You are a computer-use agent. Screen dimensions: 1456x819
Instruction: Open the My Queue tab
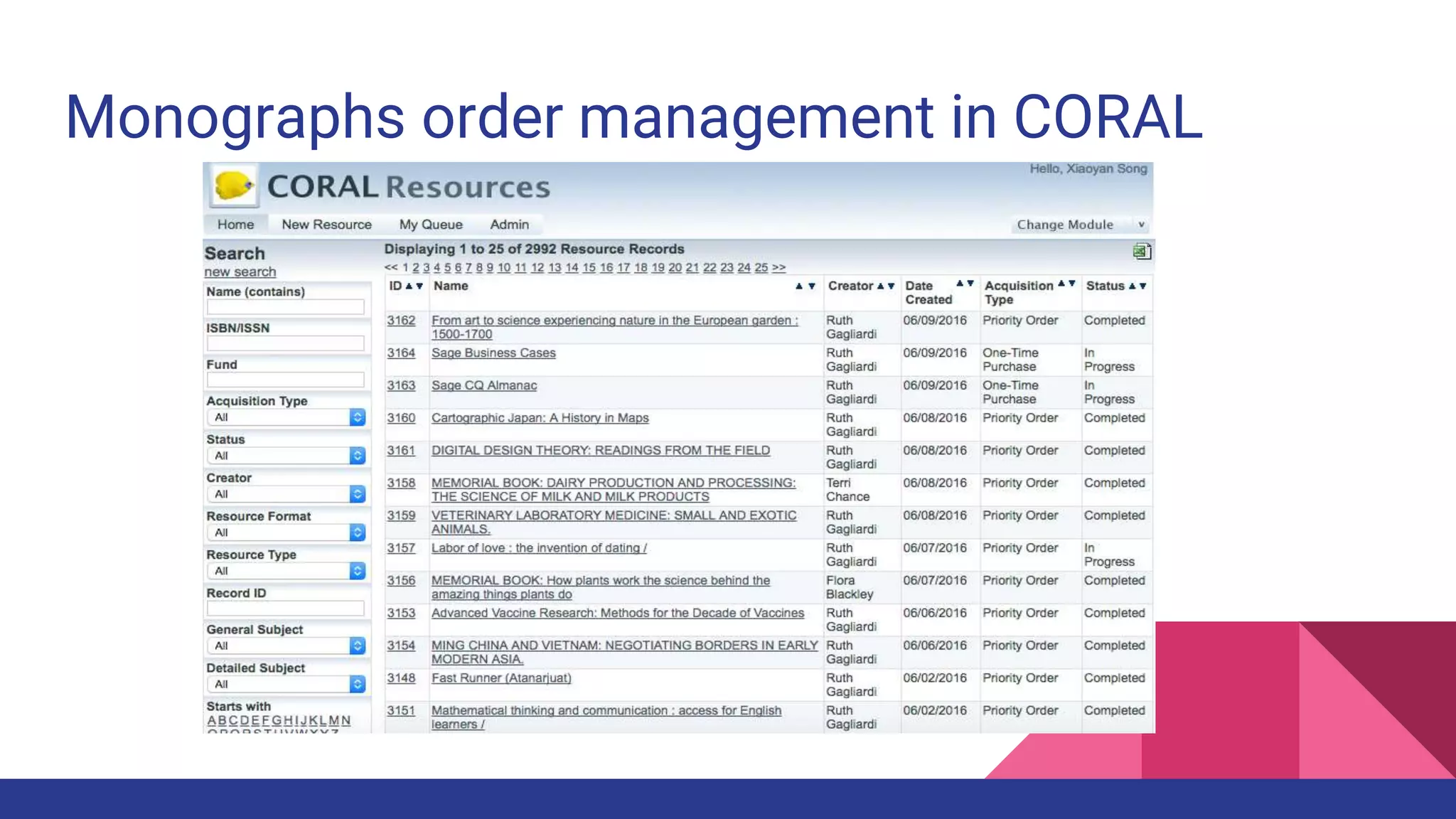tap(431, 225)
